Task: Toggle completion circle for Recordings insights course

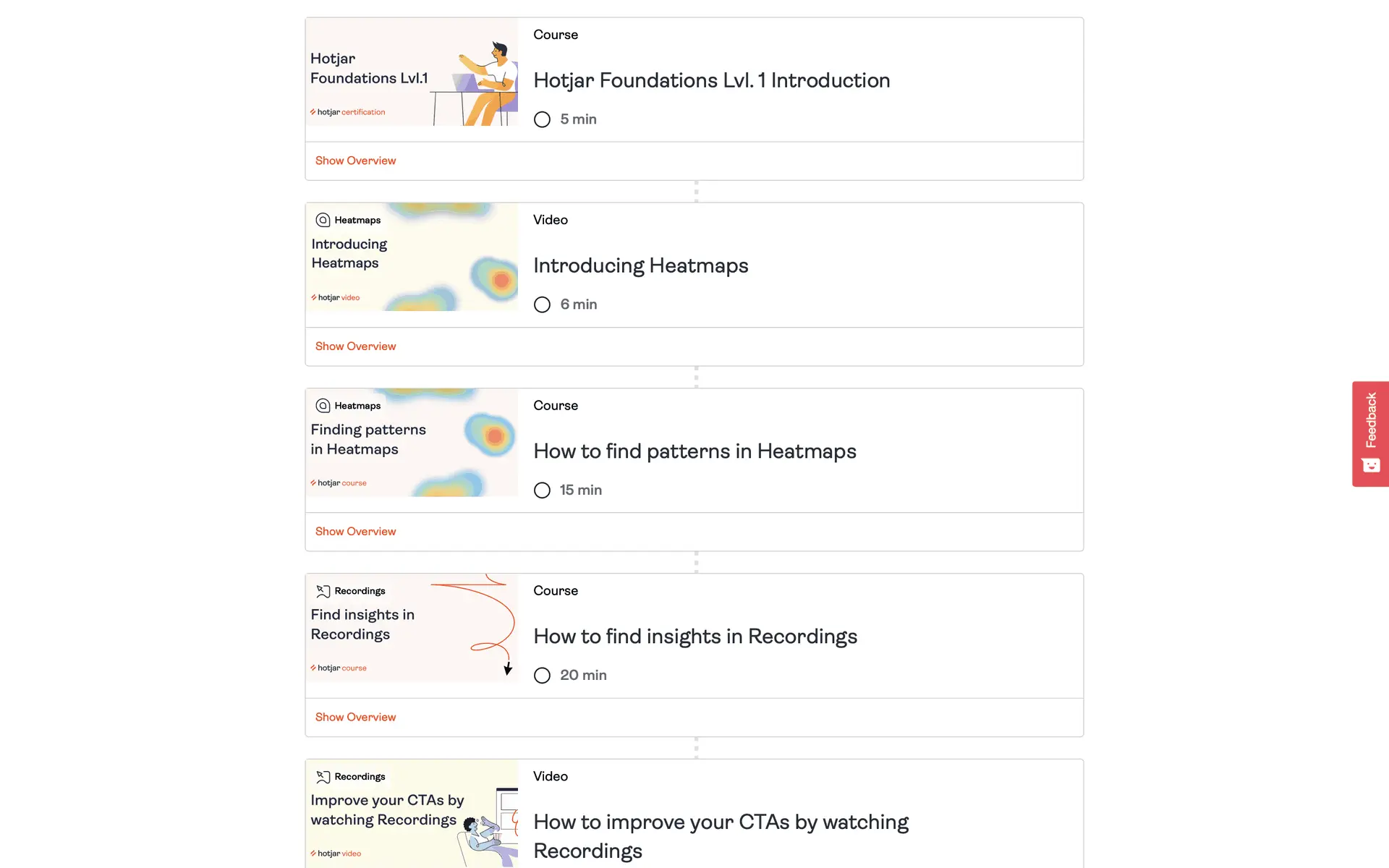Action: pyautogui.click(x=542, y=676)
